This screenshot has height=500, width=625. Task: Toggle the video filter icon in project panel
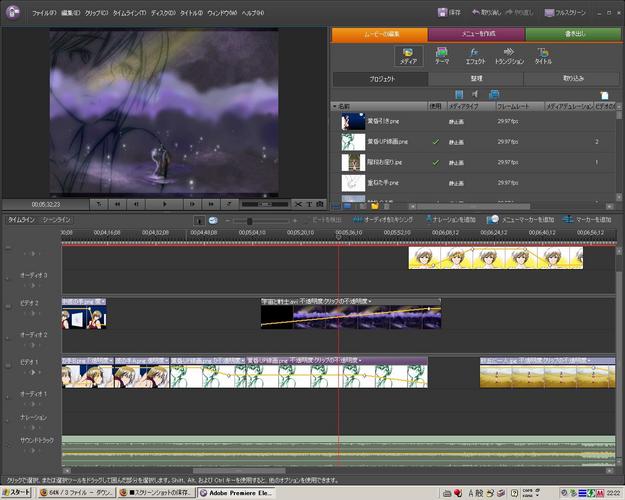459,94
